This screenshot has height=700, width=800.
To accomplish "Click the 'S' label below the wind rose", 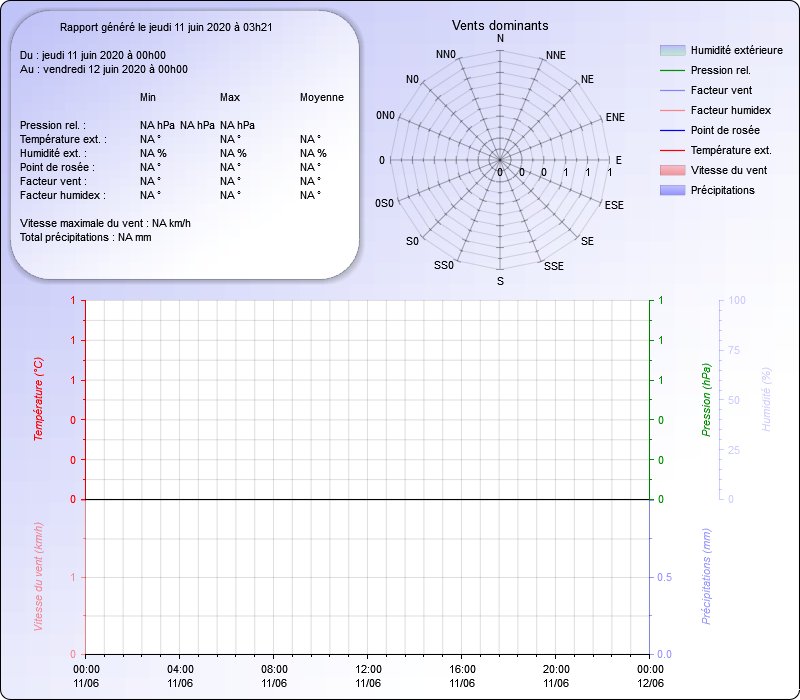I will [501, 281].
